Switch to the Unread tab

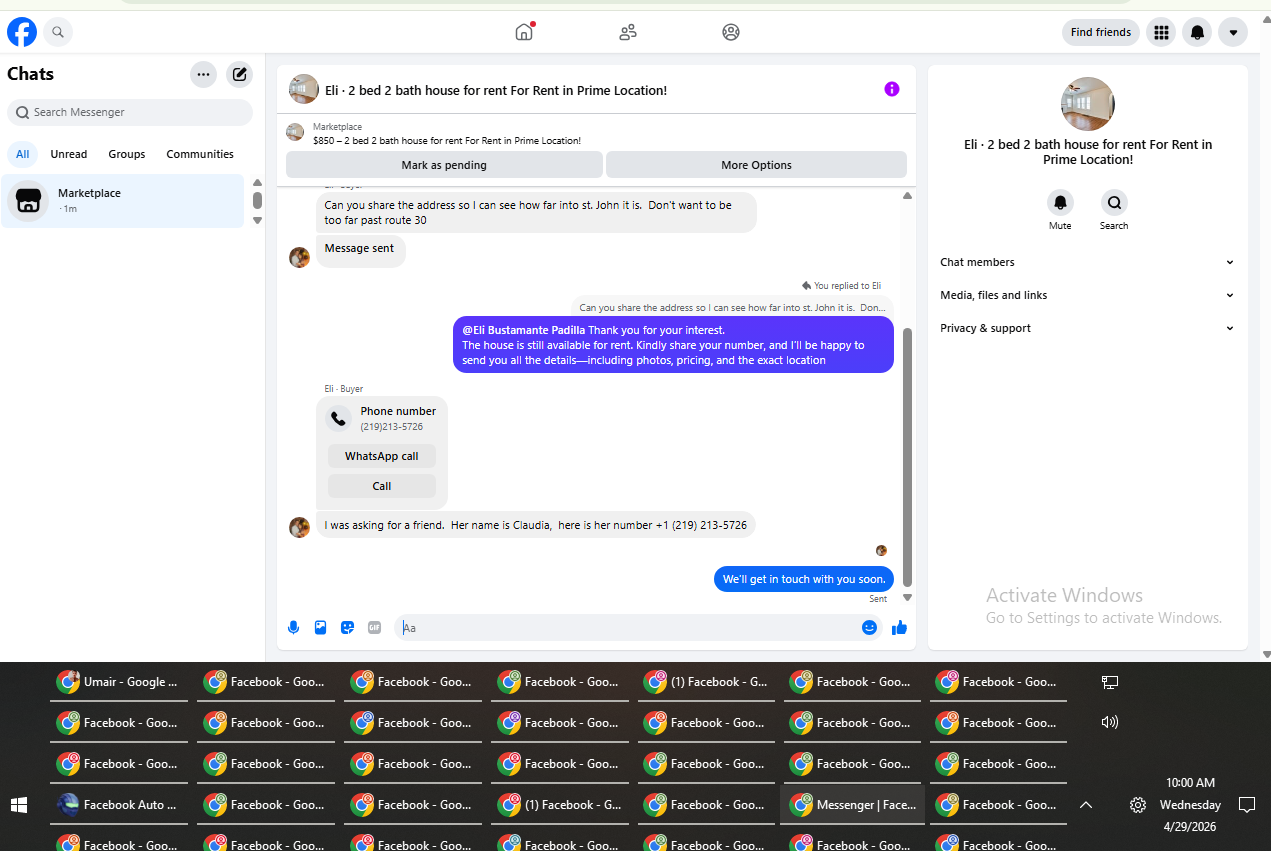[69, 154]
